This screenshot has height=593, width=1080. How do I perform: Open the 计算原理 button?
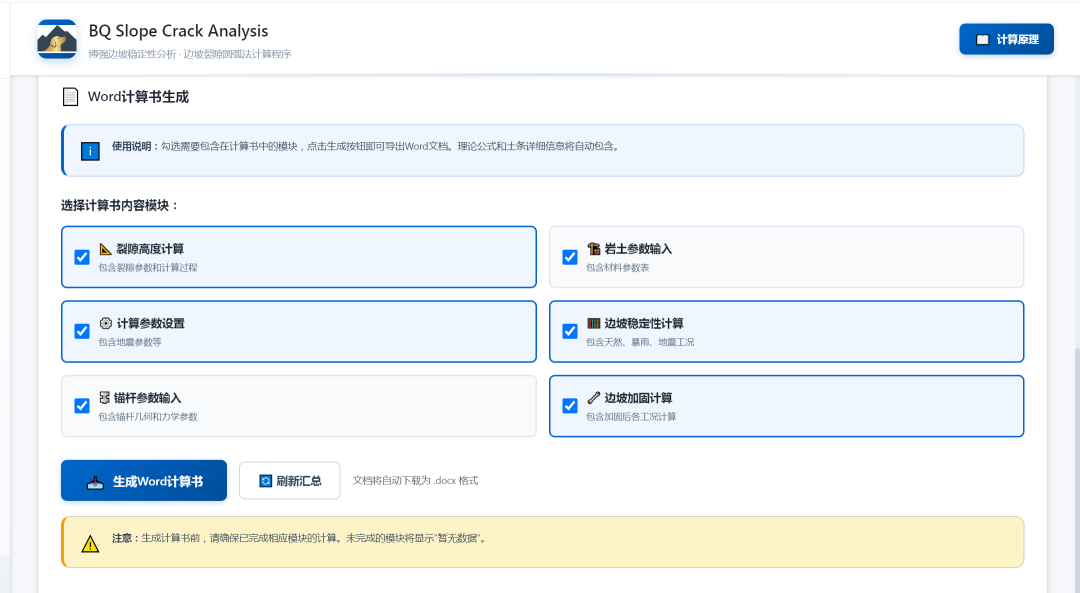1006,39
